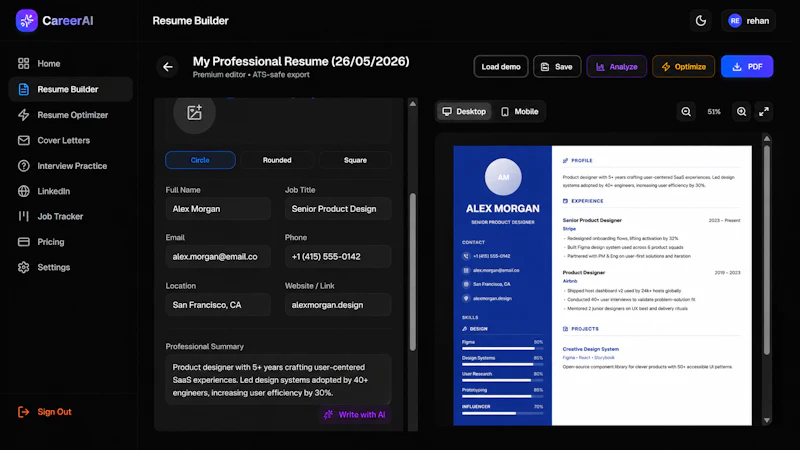Click the 51% zoom level value

(x=714, y=112)
